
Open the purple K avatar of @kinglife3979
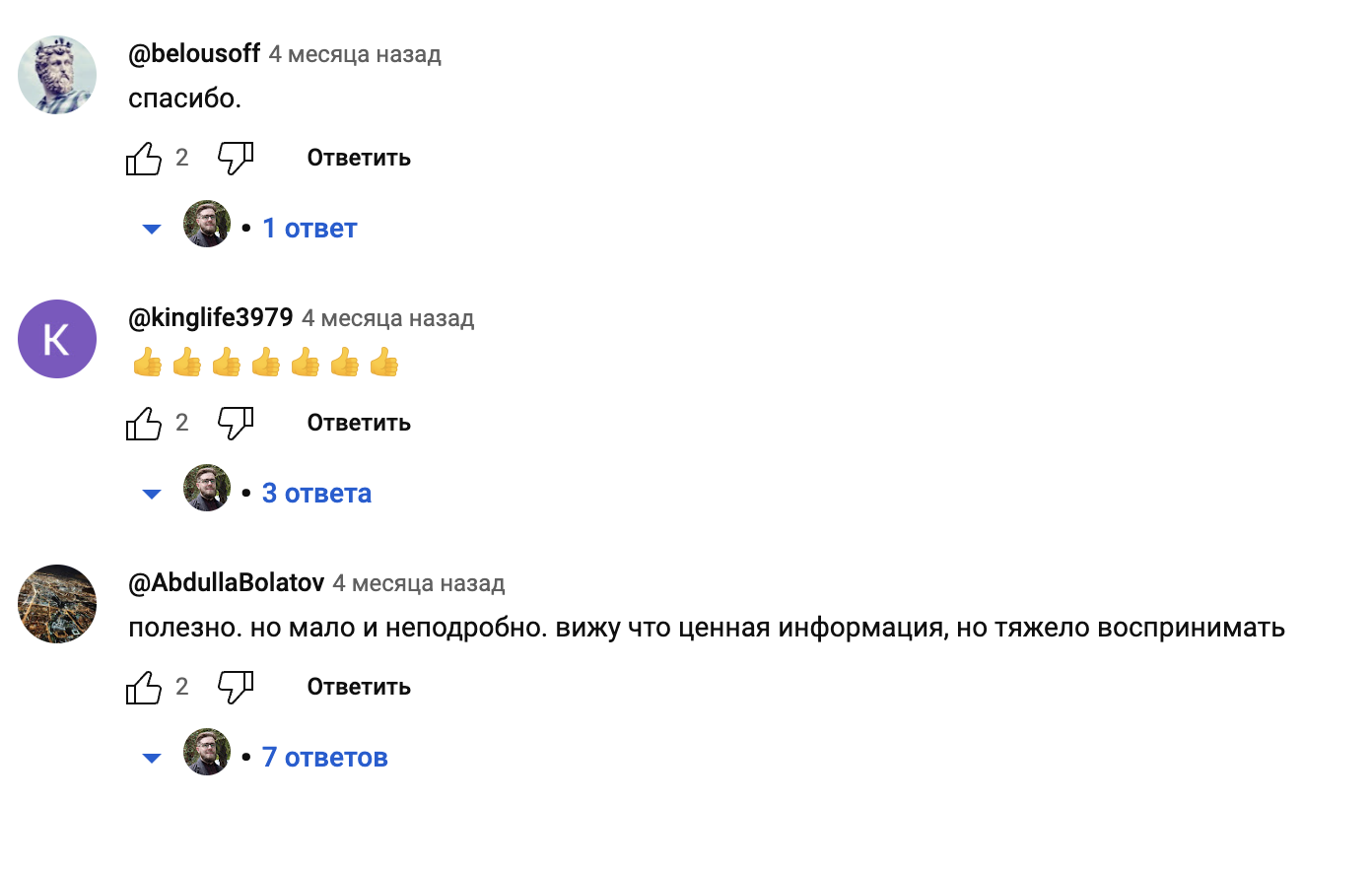click(57, 339)
